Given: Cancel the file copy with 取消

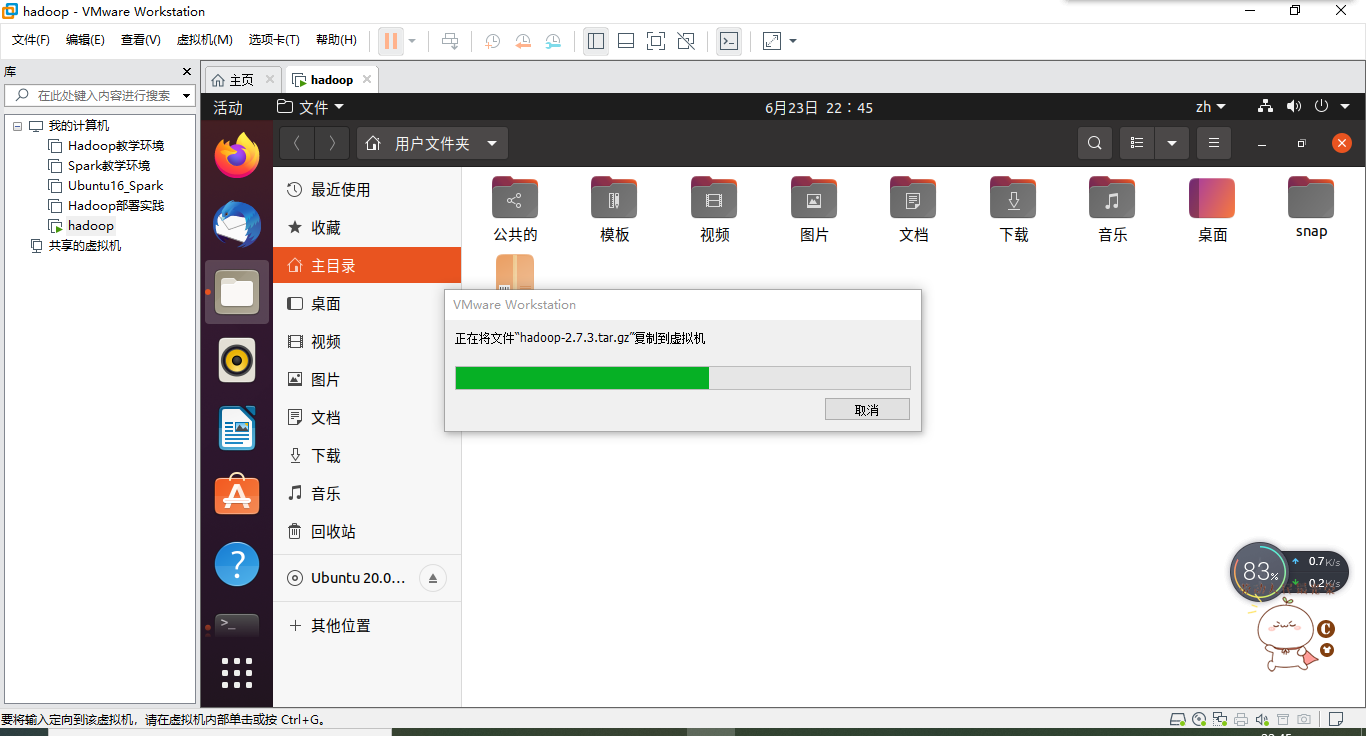Looking at the screenshot, I should coord(867,410).
